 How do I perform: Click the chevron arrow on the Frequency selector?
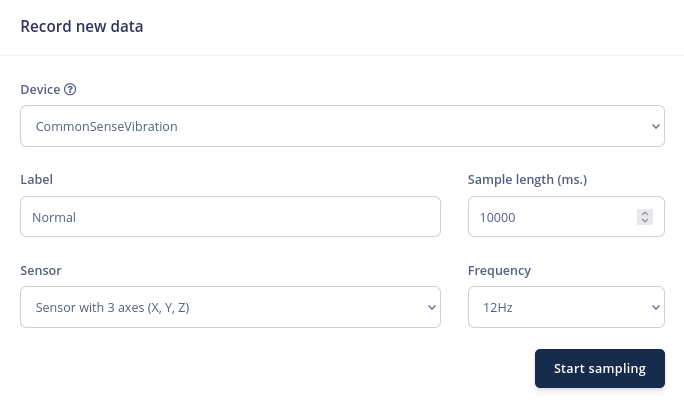(655, 307)
